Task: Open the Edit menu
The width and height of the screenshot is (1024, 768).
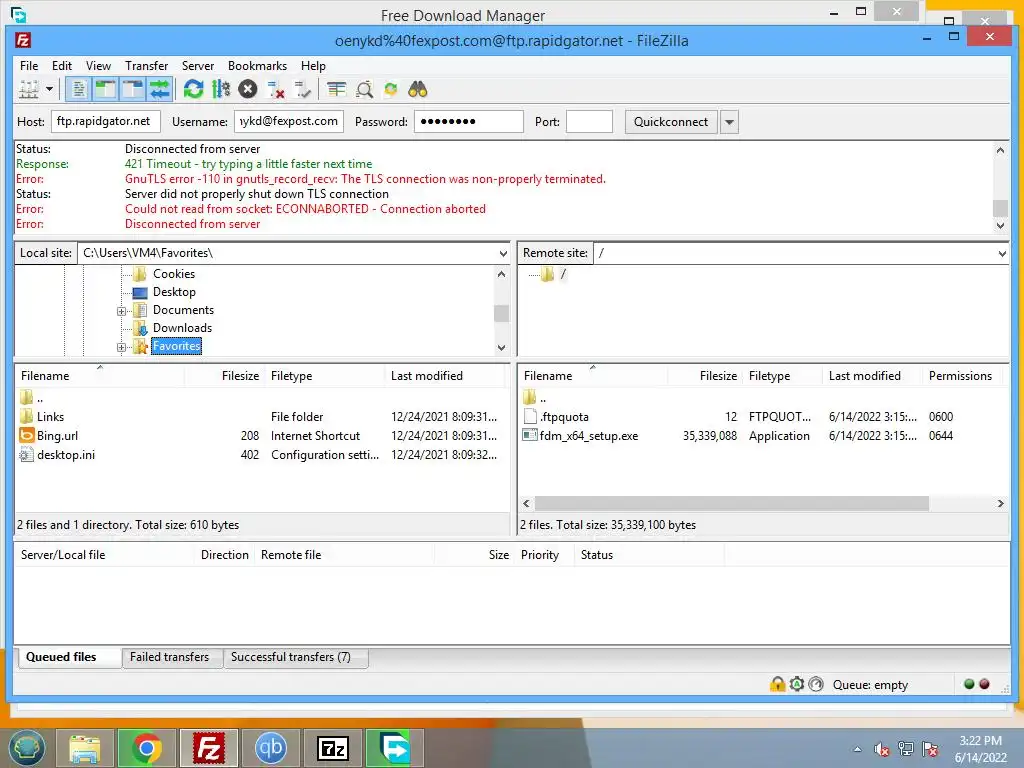Action: coord(62,66)
